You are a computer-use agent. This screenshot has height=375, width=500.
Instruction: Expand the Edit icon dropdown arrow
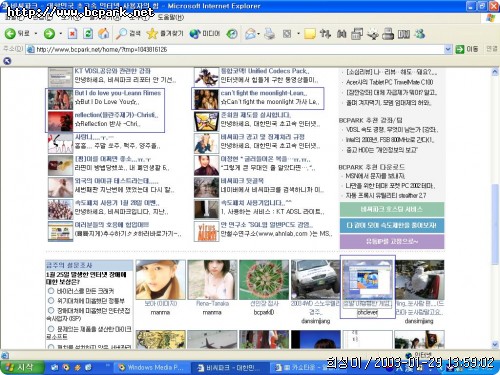coord(298,33)
